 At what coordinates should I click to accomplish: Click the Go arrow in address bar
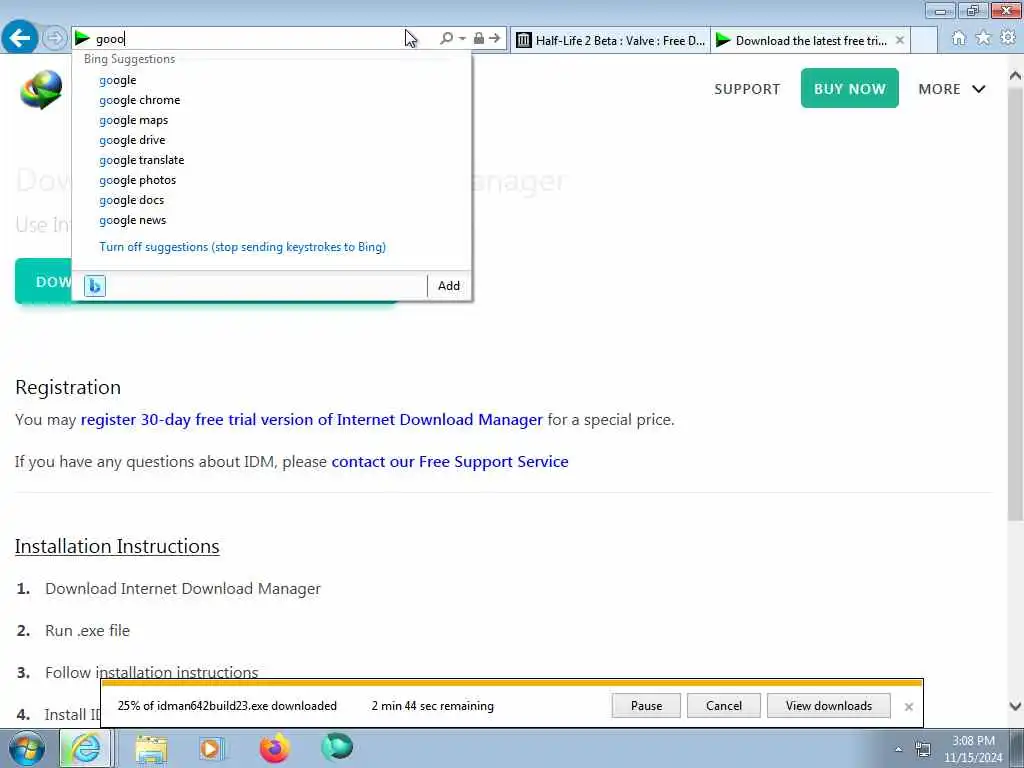(x=495, y=39)
